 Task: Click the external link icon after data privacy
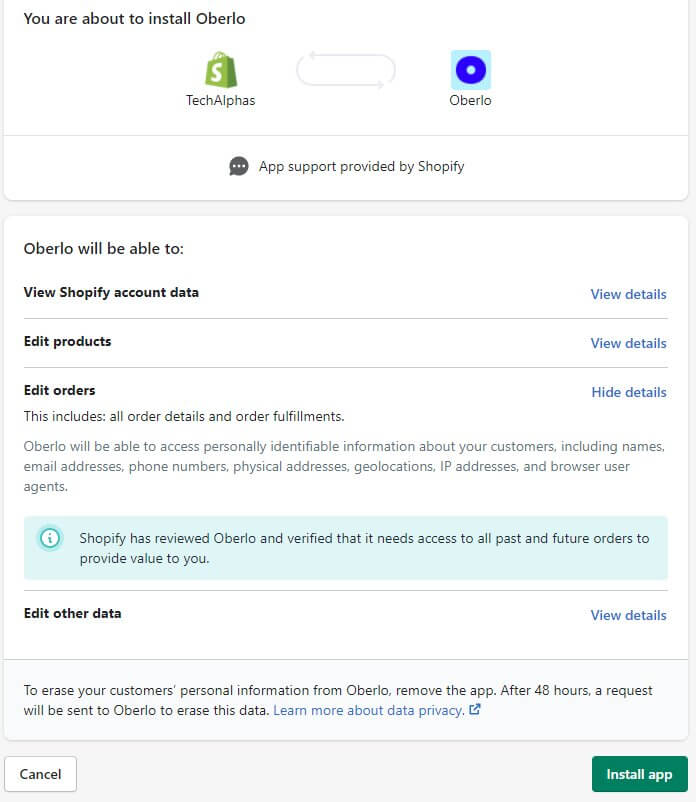pyautogui.click(x=474, y=709)
